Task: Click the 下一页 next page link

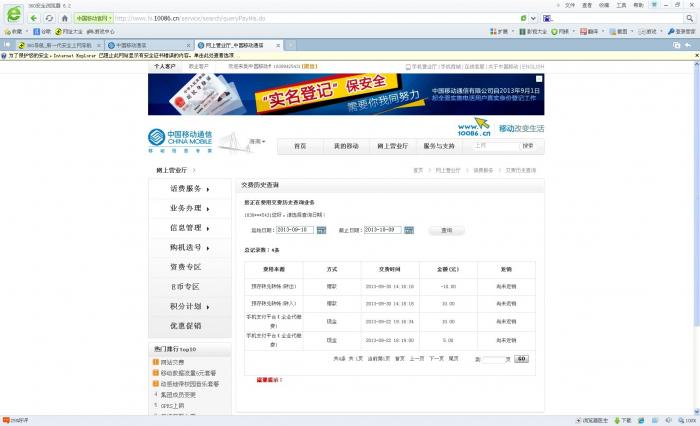Action: click(436, 359)
